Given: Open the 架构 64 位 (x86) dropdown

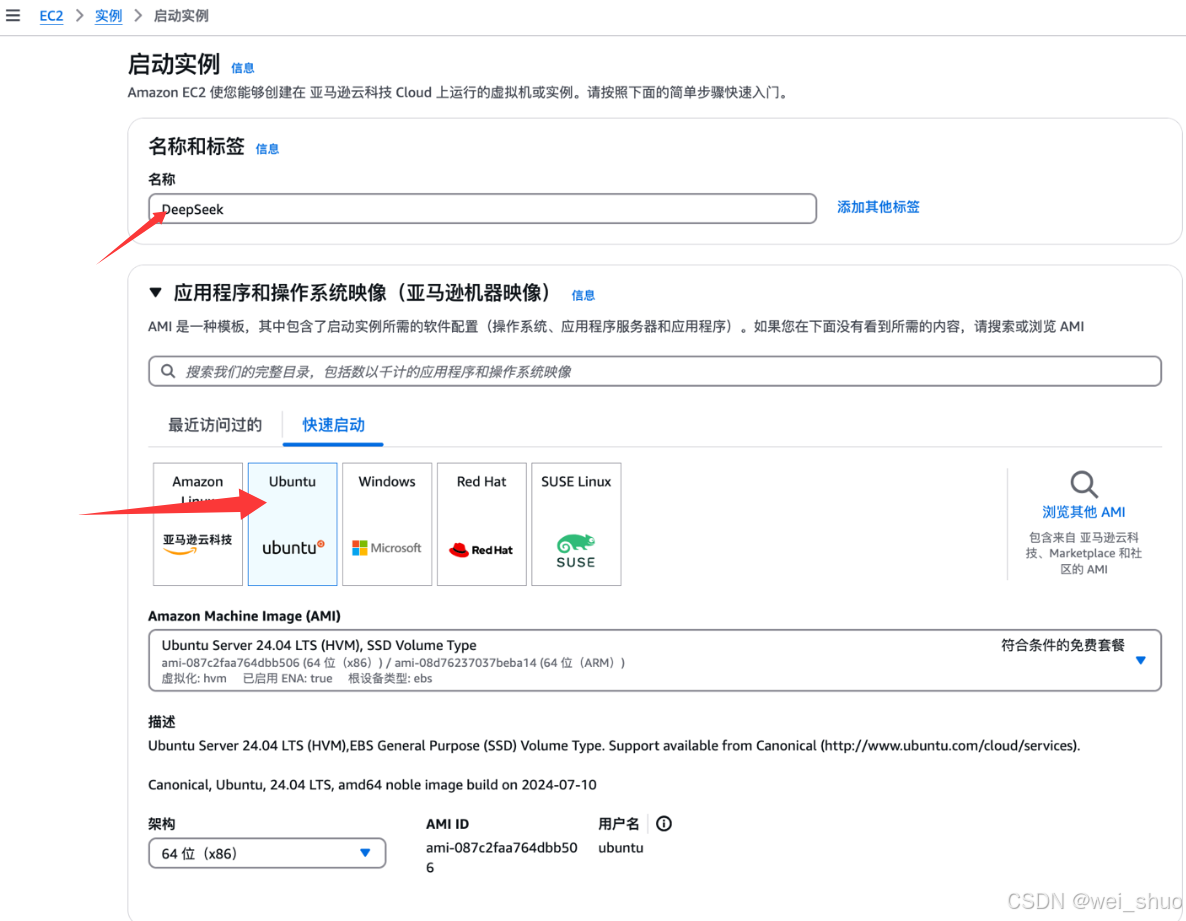Looking at the screenshot, I should (x=267, y=853).
